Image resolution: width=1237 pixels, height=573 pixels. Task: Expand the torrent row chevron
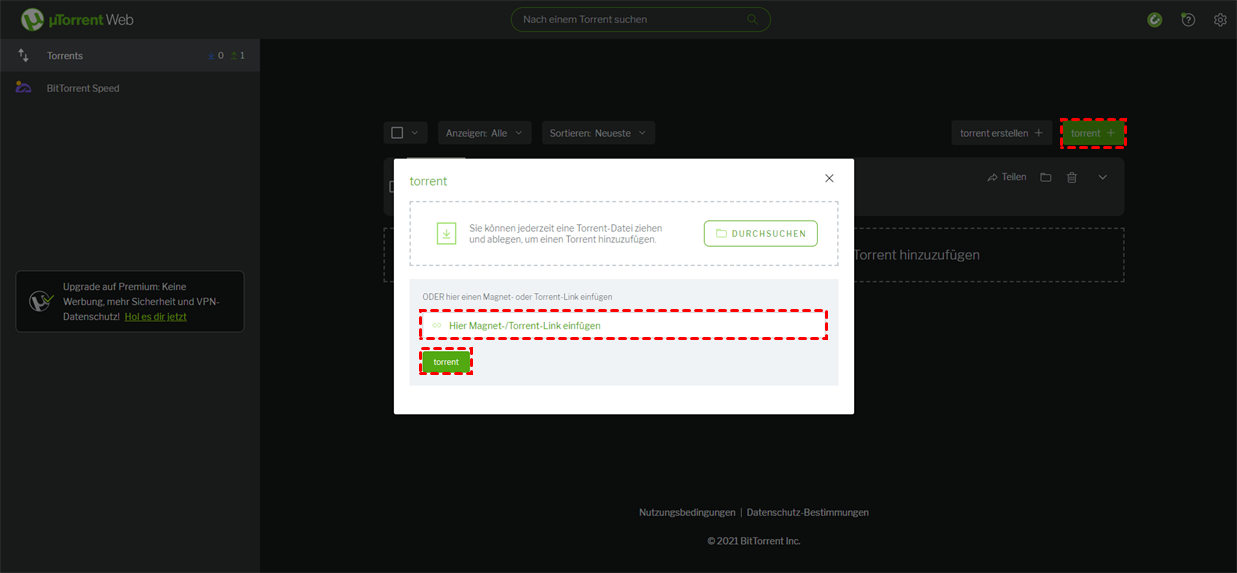coord(1103,177)
